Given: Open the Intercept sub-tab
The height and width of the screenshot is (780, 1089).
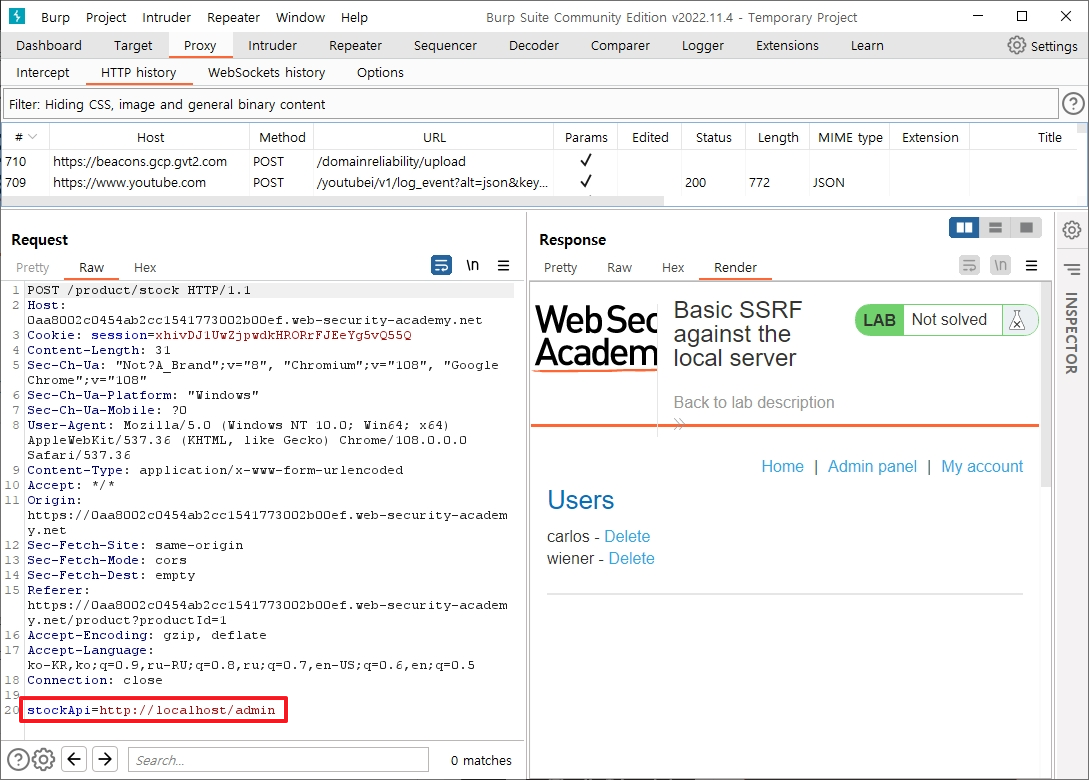Looking at the screenshot, I should click(x=42, y=72).
